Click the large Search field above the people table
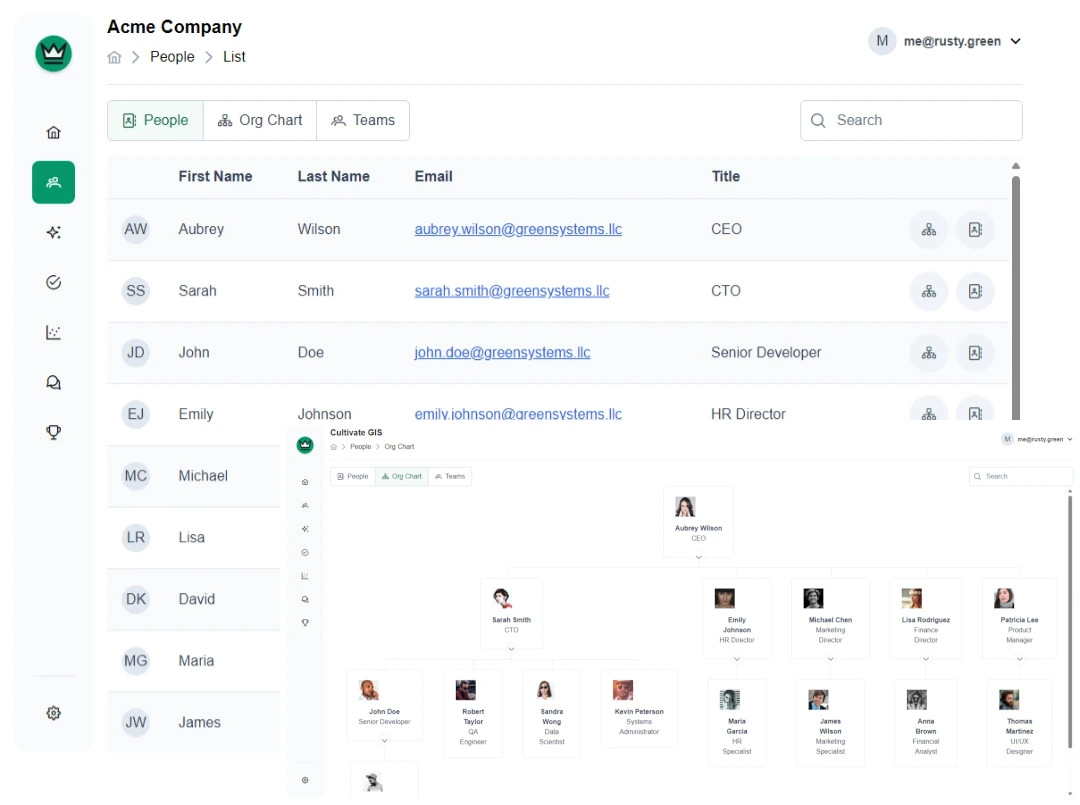The image size is (1080, 805). [x=911, y=120]
